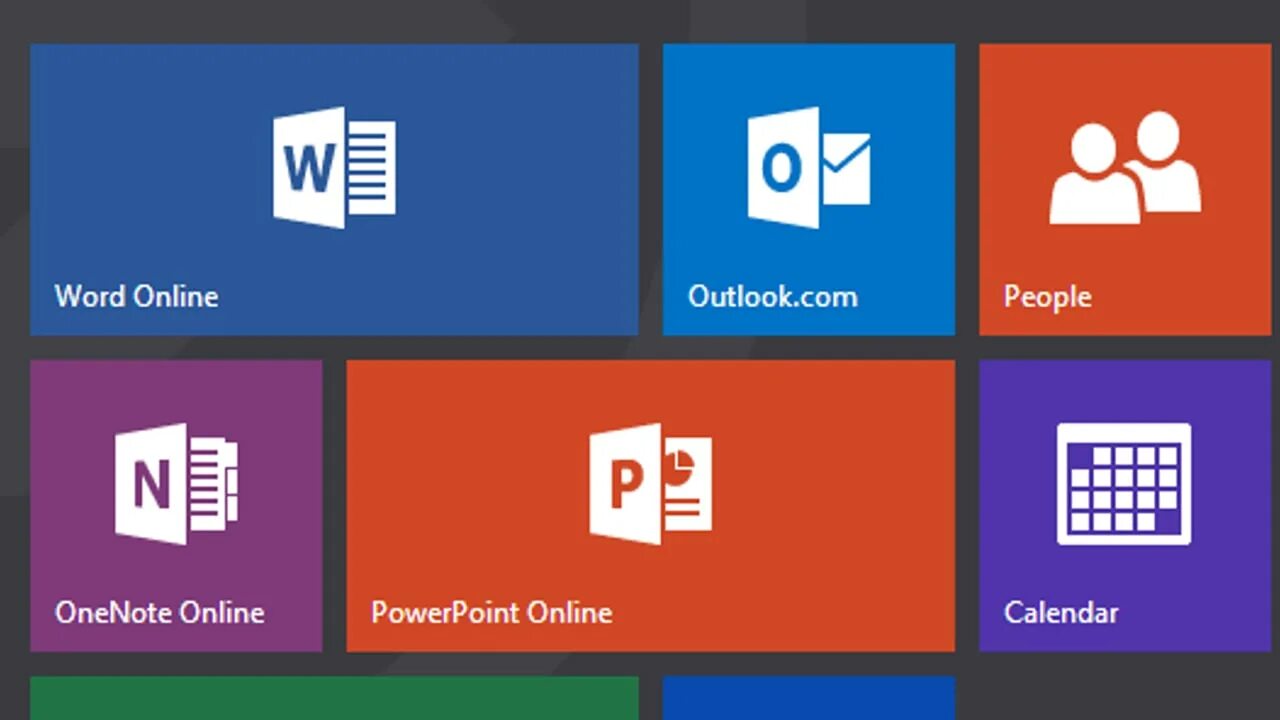Click the "Calendar" tile label
The width and height of the screenshot is (1280, 720).
tap(1061, 613)
